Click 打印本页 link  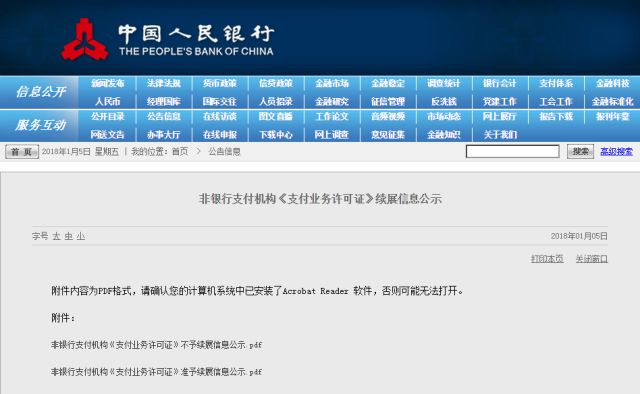click(x=547, y=258)
